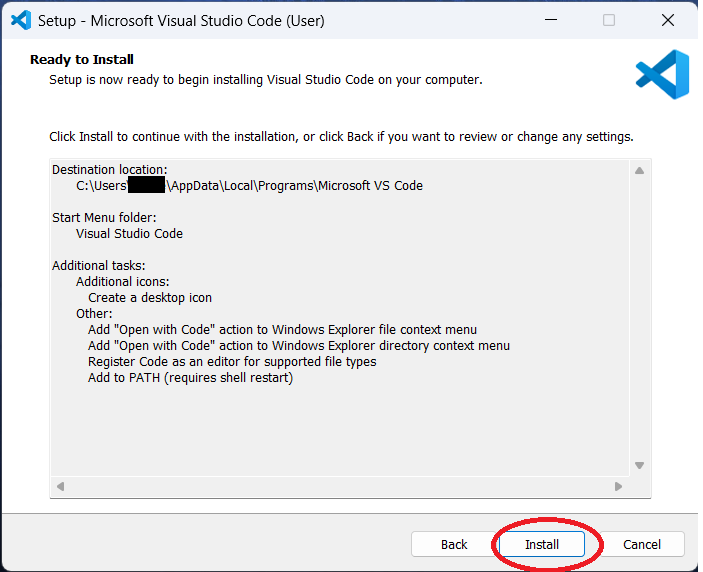This screenshot has height=572, width=703.
Task: Cancel the installation
Action: tap(642, 545)
